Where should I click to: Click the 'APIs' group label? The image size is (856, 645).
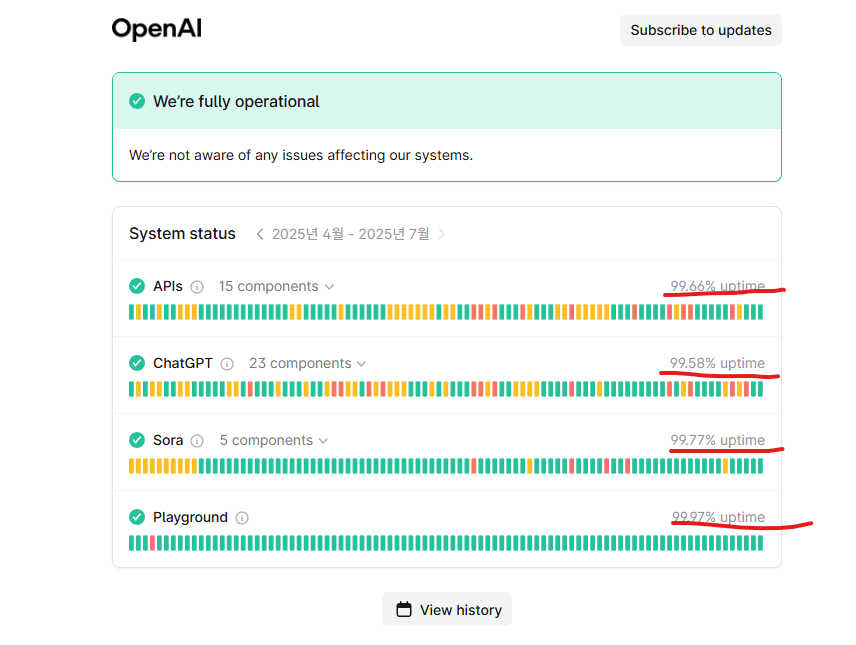[168, 286]
